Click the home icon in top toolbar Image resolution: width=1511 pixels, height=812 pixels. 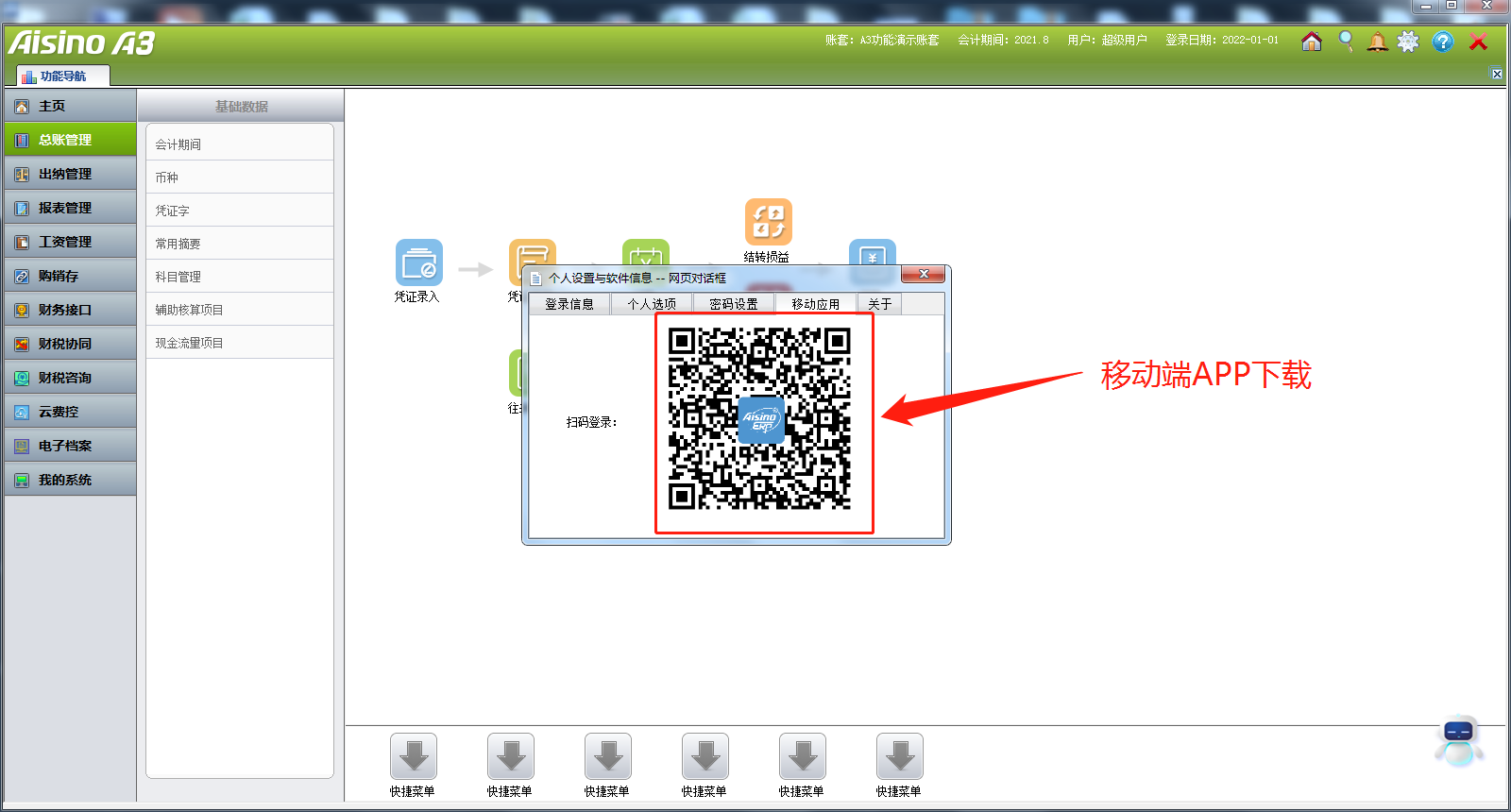1311,42
